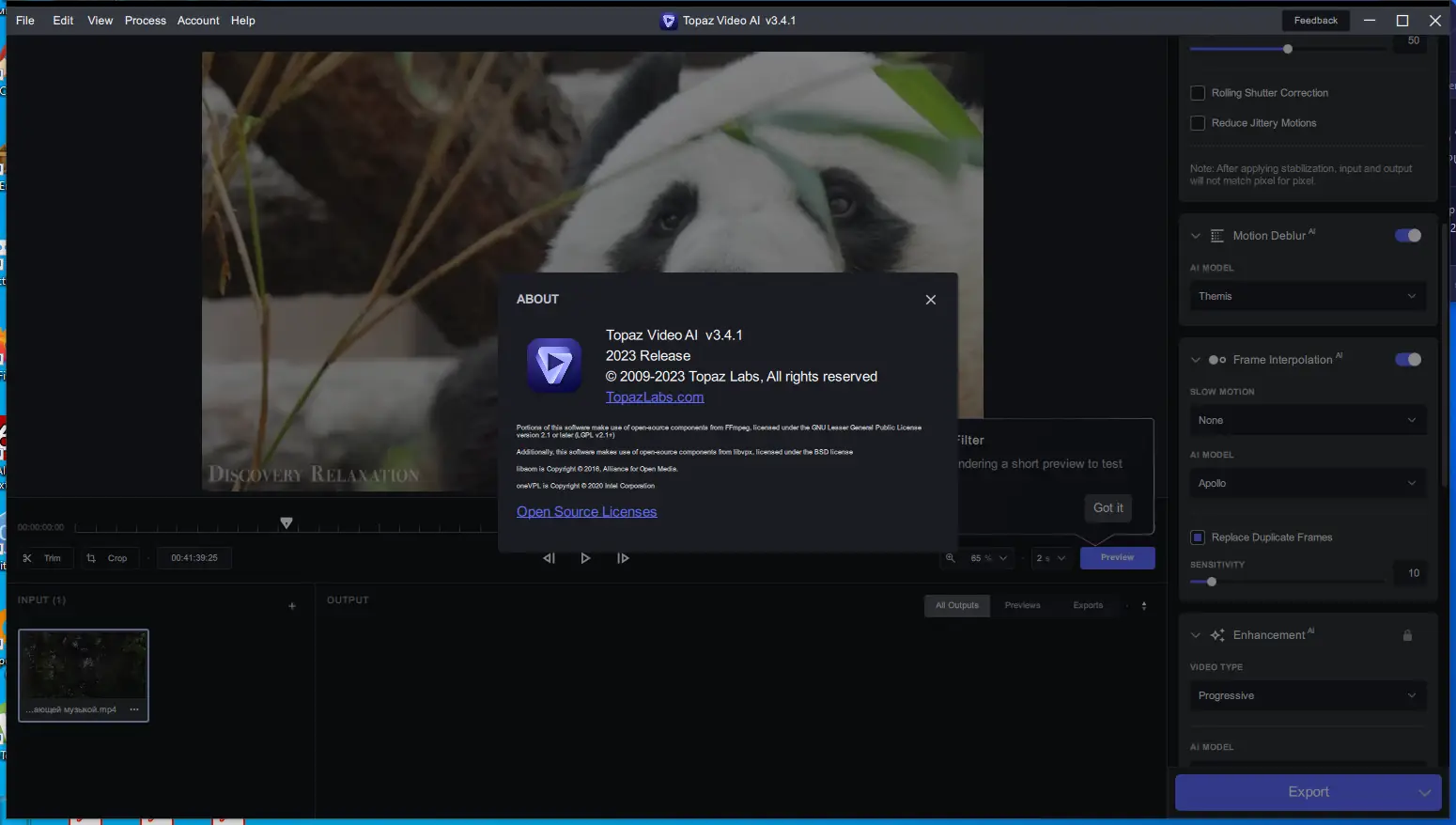This screenshot has width=1456, height=825.
Task: Click the timeline playhead marker
Action: [x=287, y=523]
